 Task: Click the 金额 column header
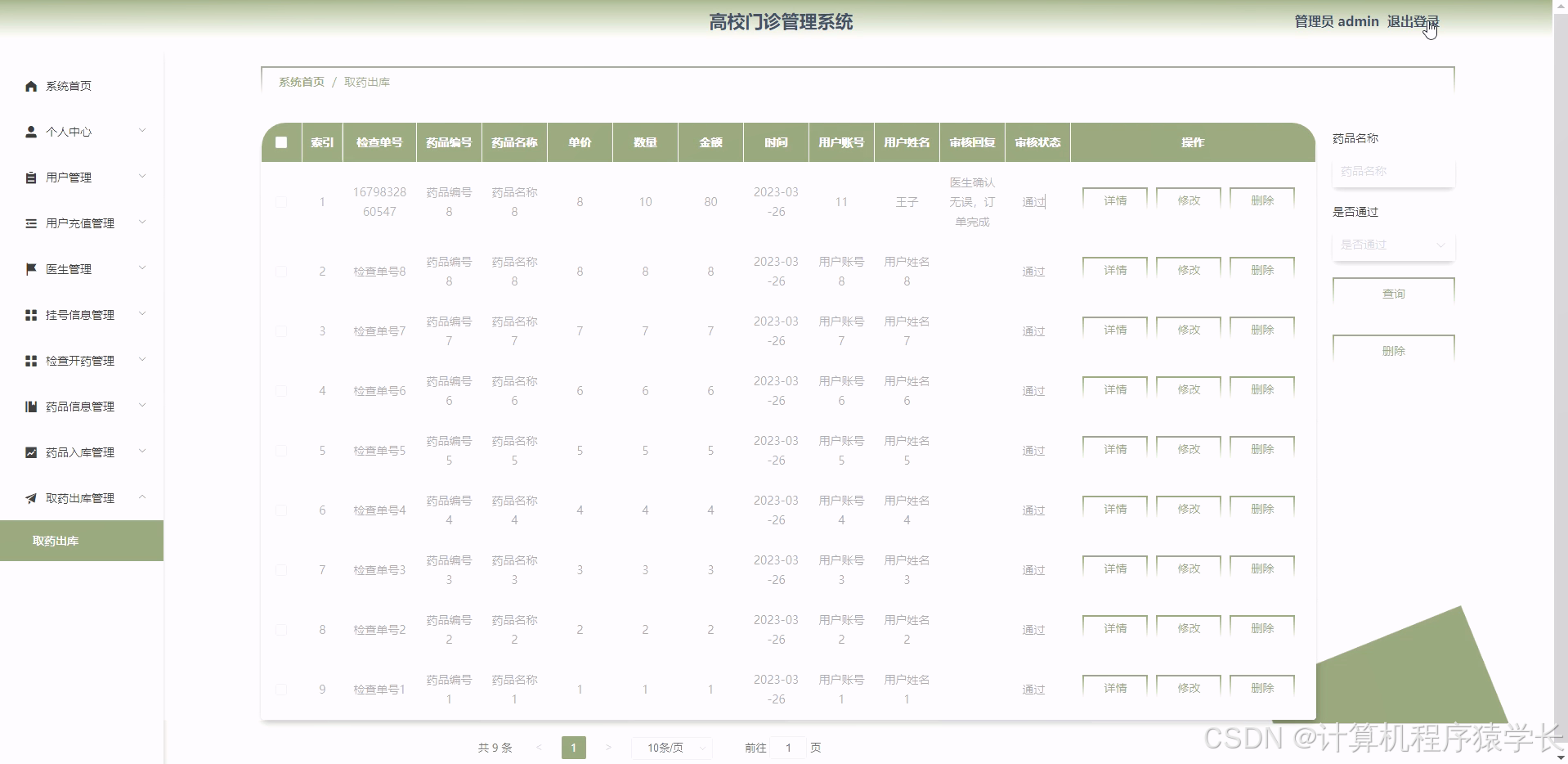[x=710, y=142]
